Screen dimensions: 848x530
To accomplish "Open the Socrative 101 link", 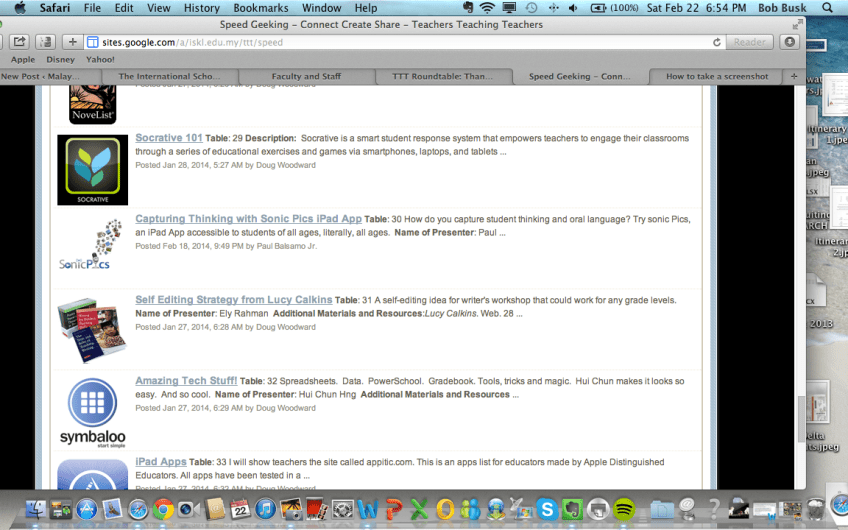I will pos(168,138).
